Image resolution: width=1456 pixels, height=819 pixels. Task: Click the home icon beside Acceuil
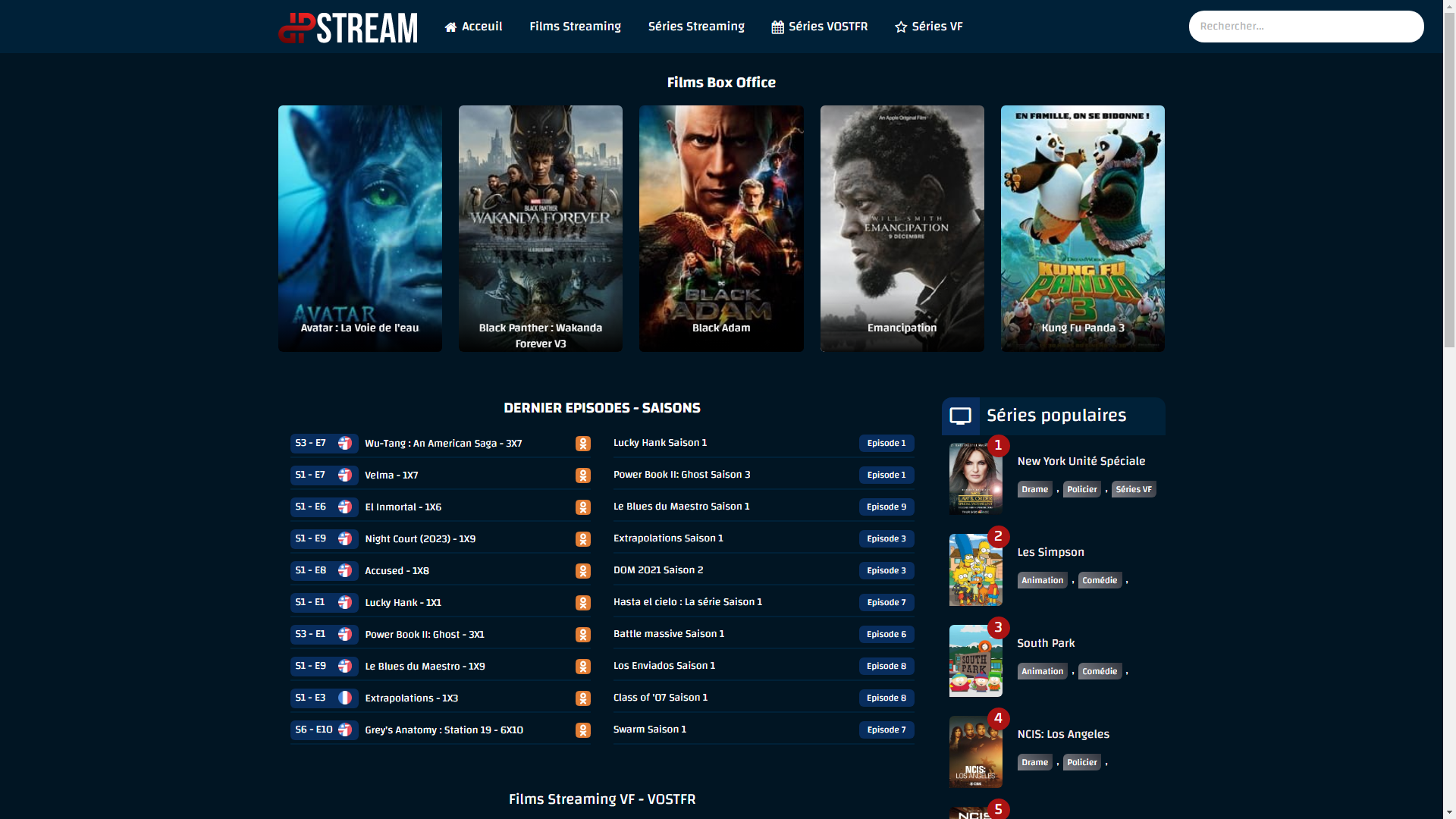(x=450, y=27)
